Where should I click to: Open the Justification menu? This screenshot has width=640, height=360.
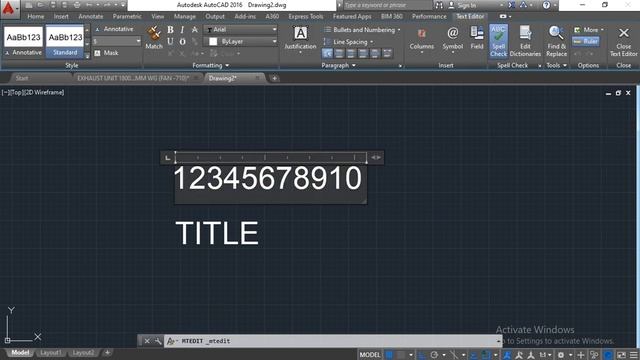[300, 39]
